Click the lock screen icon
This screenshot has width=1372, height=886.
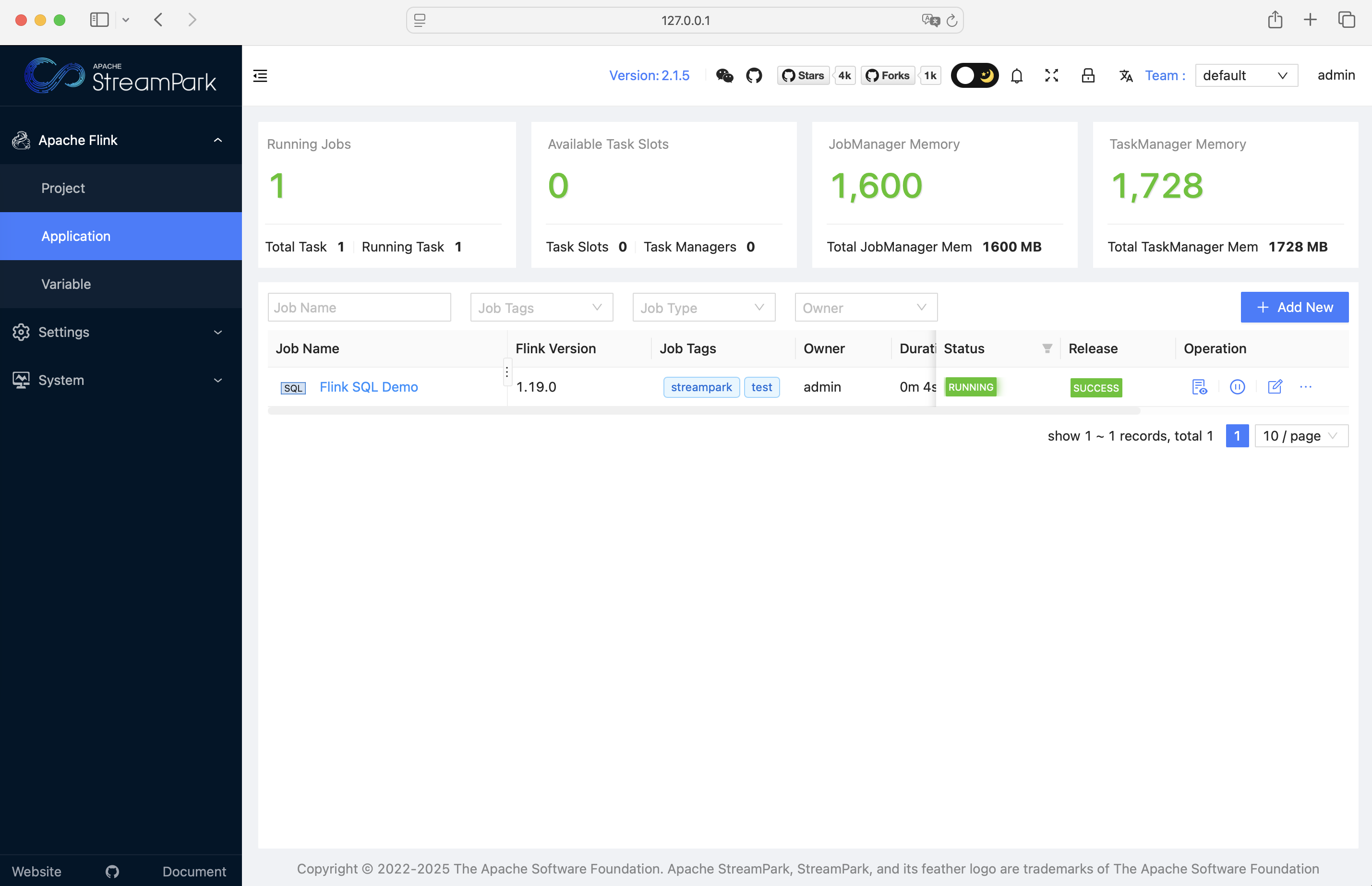coord(1087,75)
